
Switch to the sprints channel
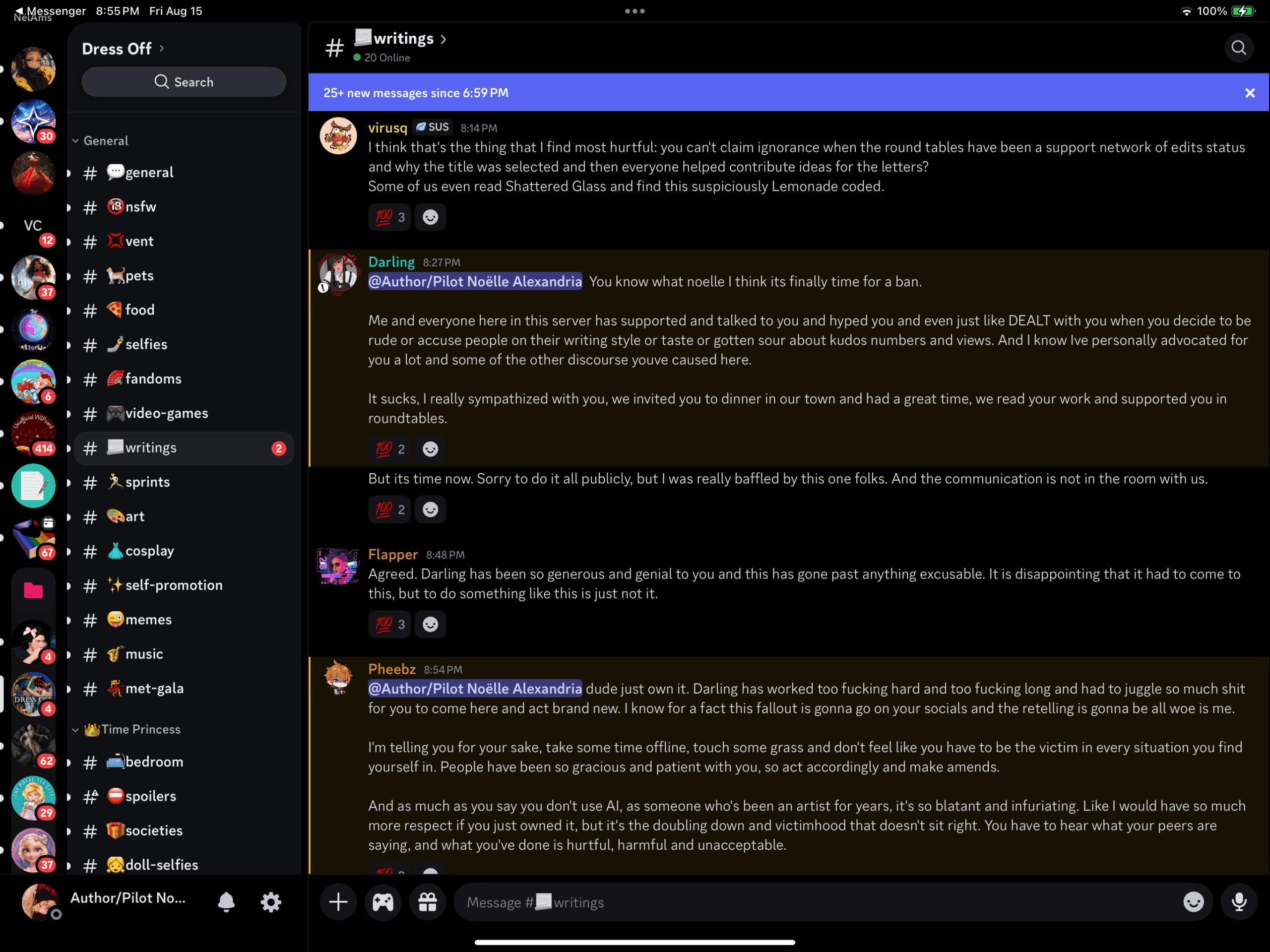click(147, 482)
